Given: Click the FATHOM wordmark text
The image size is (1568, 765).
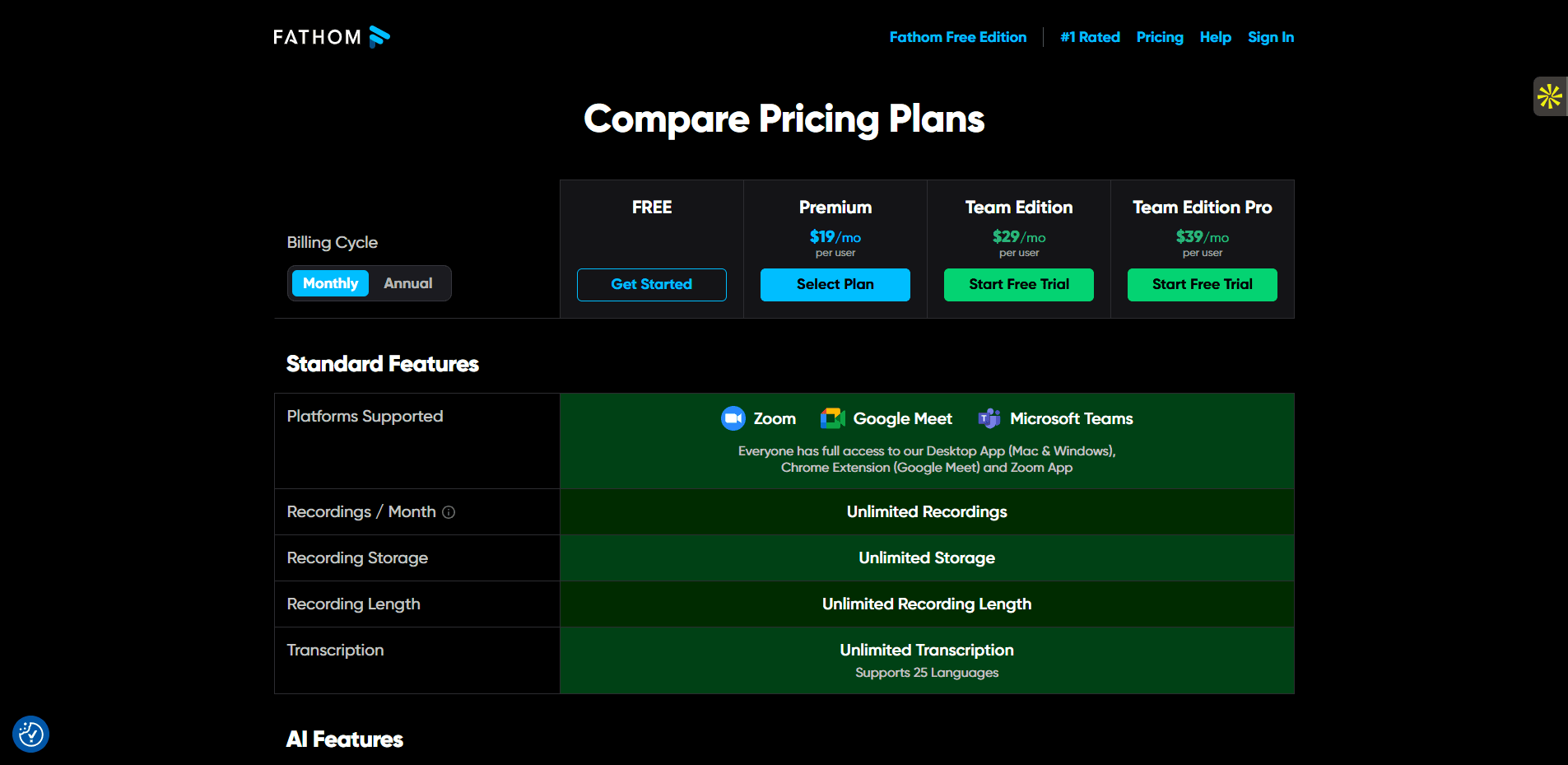Looking at the screenshot, I should pyautogui.click(x=317, y=37).
